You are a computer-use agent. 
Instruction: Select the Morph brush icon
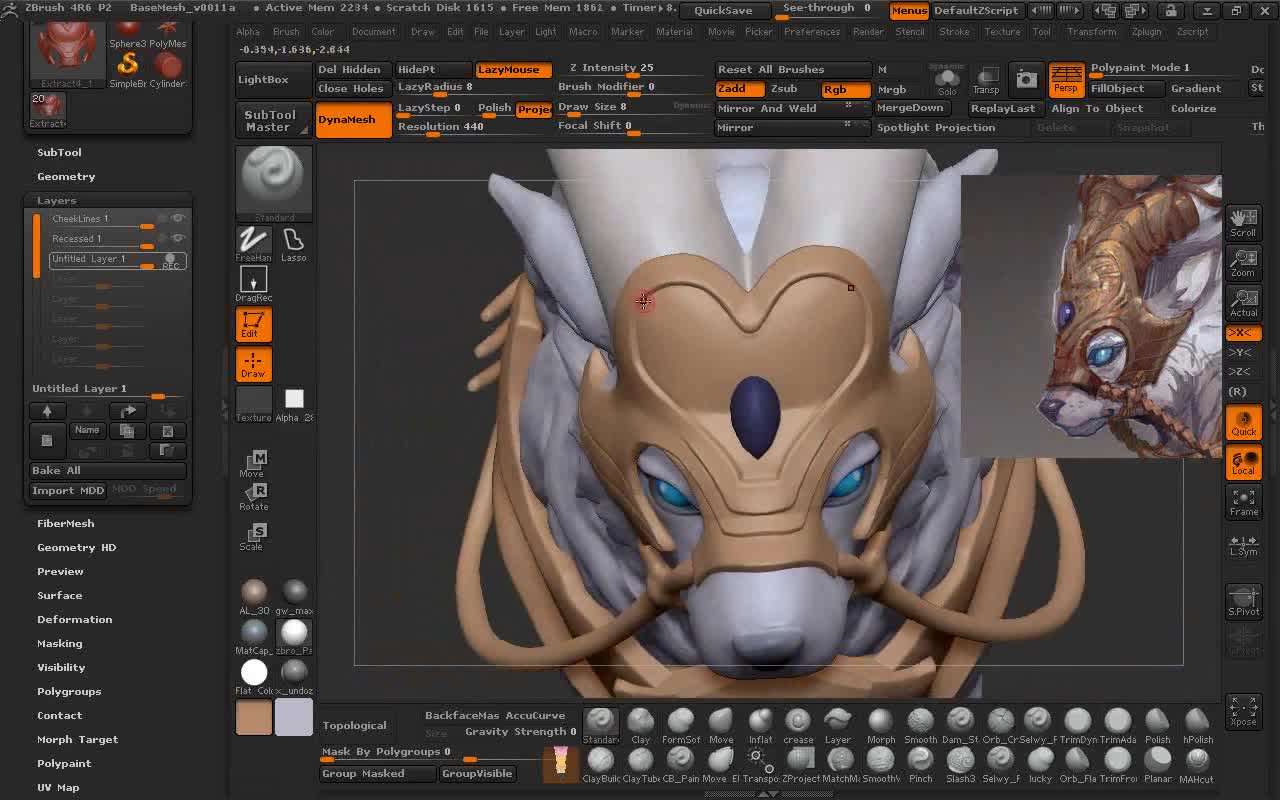(880, 725)
